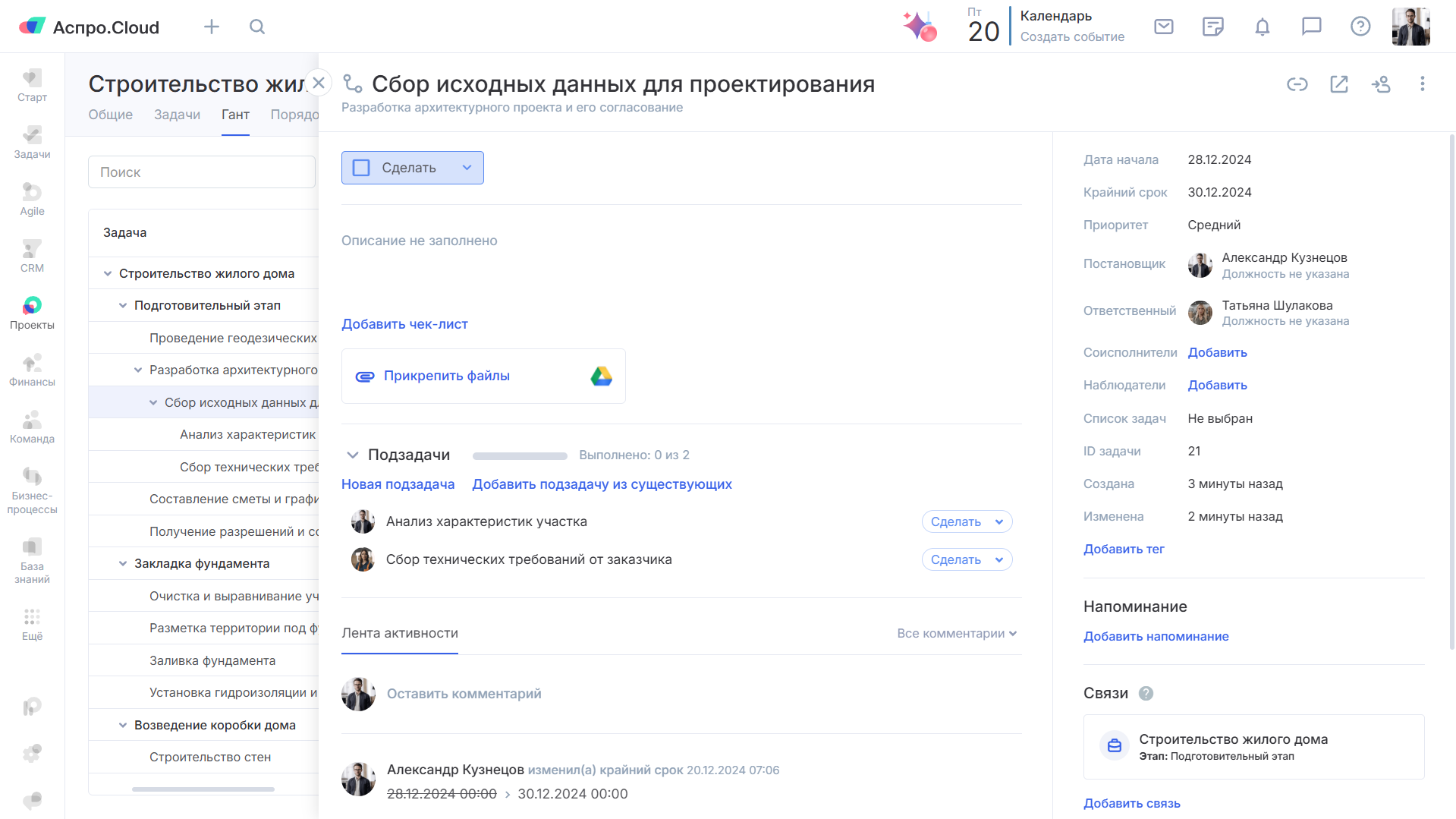Tick the Сделать status checkbox
Image resolution: width=1456 pixels, height=819 pixels.
[x=362, y=168]
